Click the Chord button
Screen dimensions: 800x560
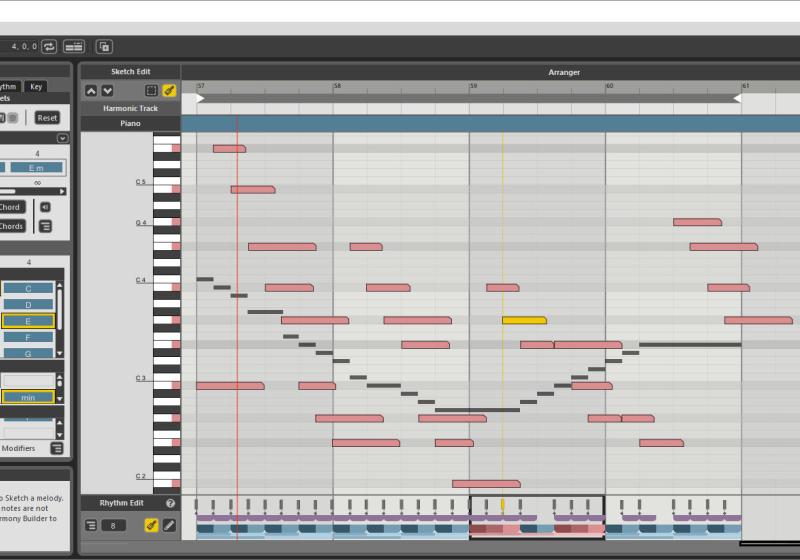(x=11, y=207)
